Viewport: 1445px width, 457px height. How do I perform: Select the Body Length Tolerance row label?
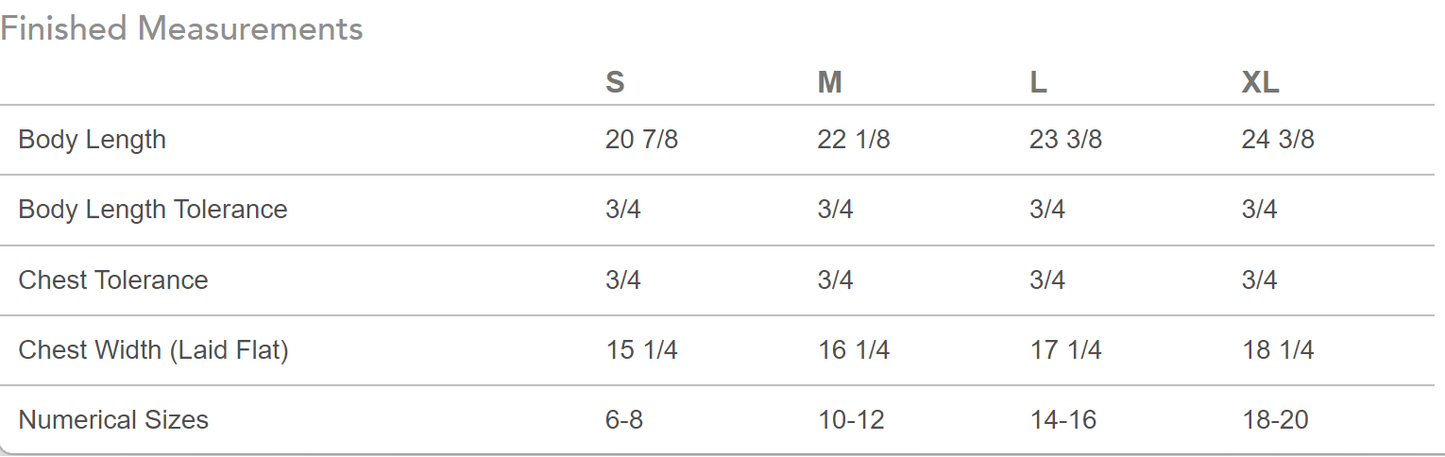tap(153, 210)
